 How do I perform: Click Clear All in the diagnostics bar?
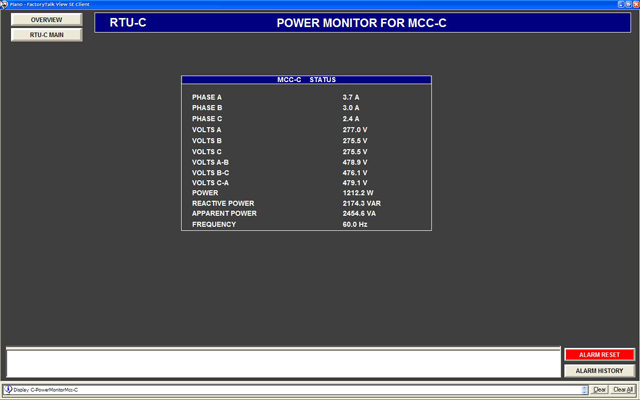coord(622,389)
